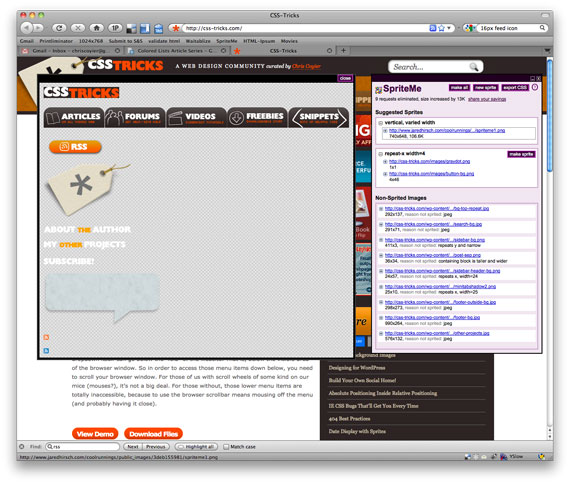This screenshot has height=484, width=570.
Task: Click Next in the find bar
Action: click(x=133, y=447)
